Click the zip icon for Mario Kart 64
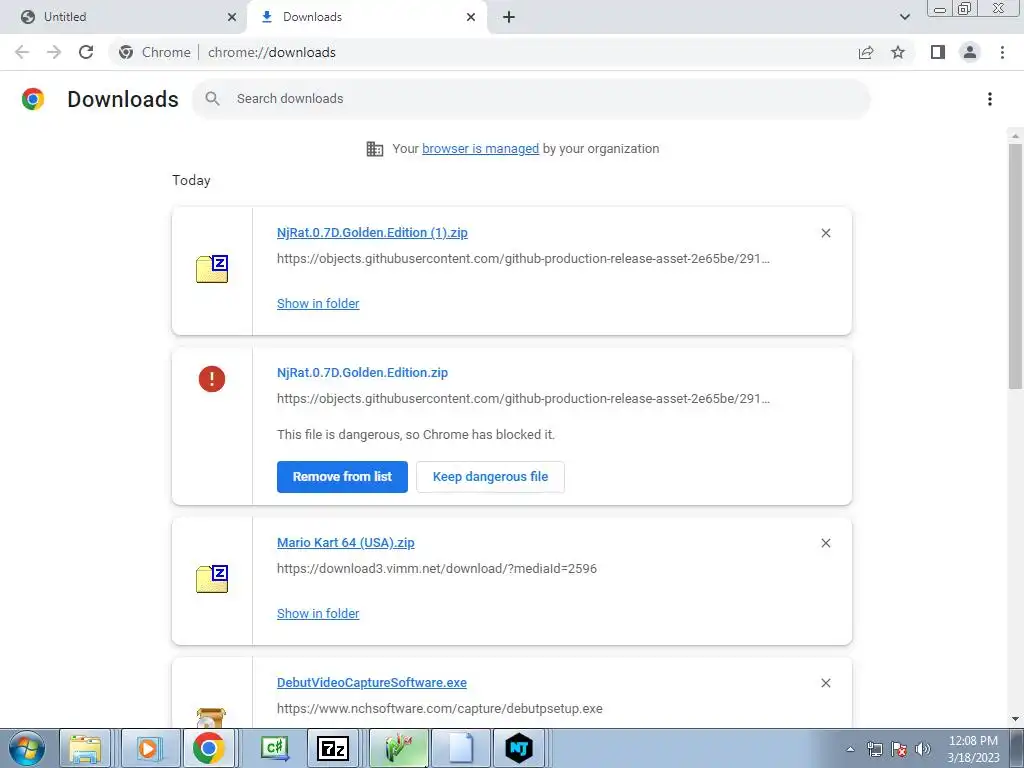The width and height of the screenshot is (1024, 768). (212, 579)
